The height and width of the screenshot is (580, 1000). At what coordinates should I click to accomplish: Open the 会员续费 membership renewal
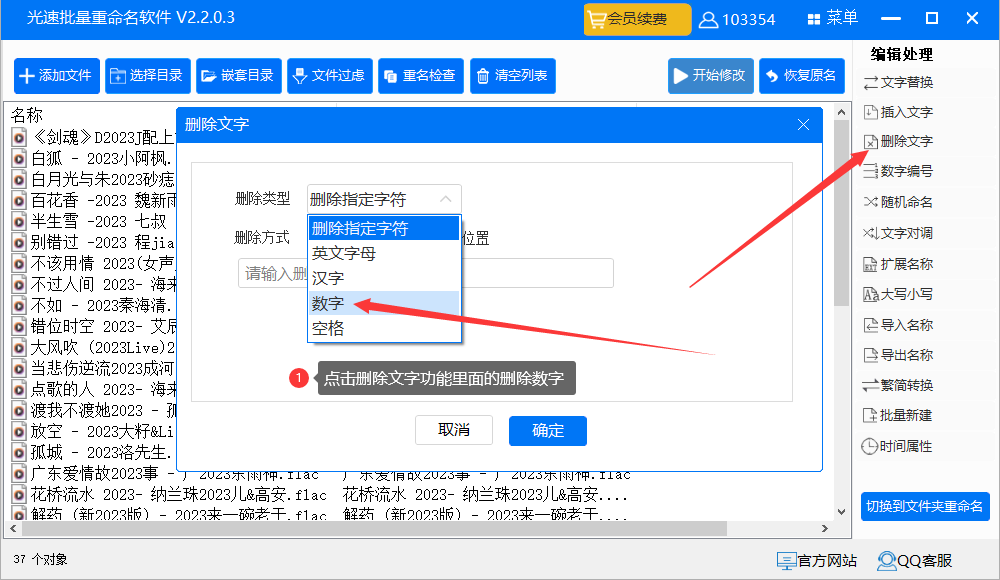(x=637, y=19)
